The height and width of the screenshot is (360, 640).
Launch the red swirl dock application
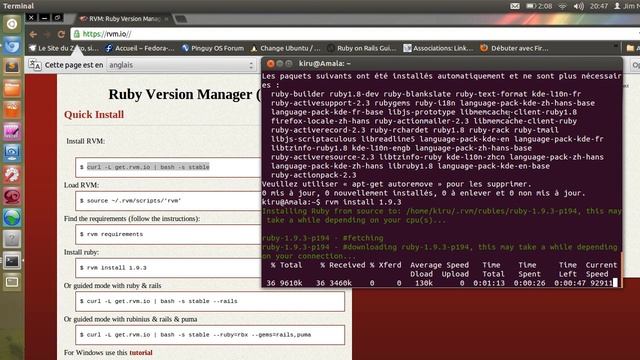tap(12, 196)
